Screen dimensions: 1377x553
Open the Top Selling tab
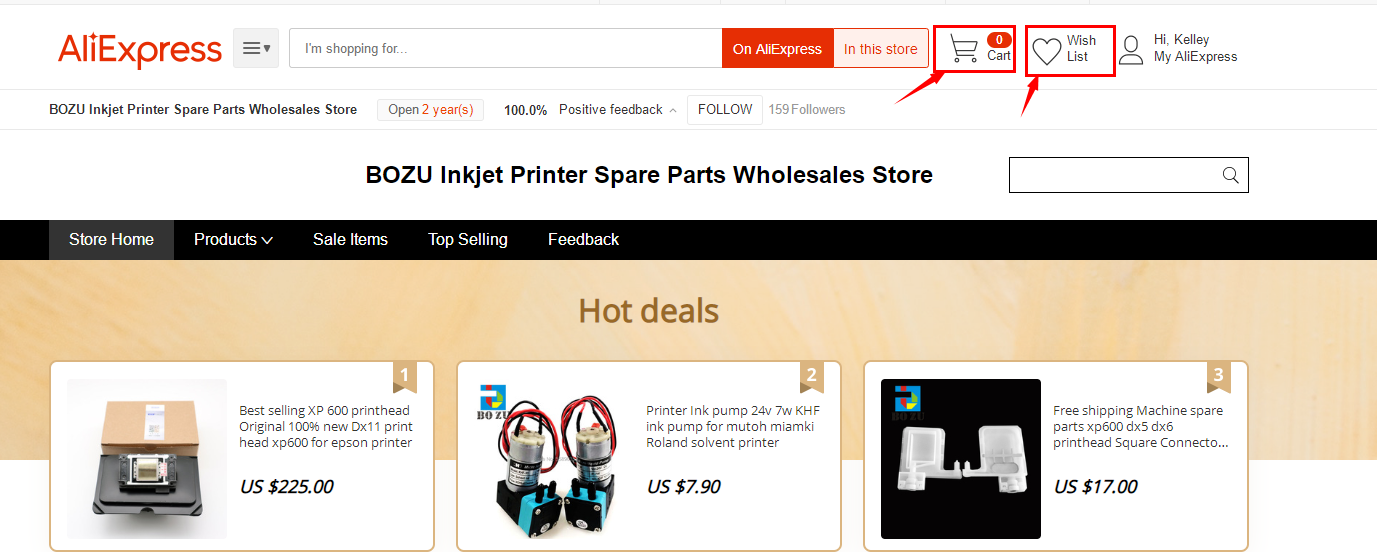[468, 240]
